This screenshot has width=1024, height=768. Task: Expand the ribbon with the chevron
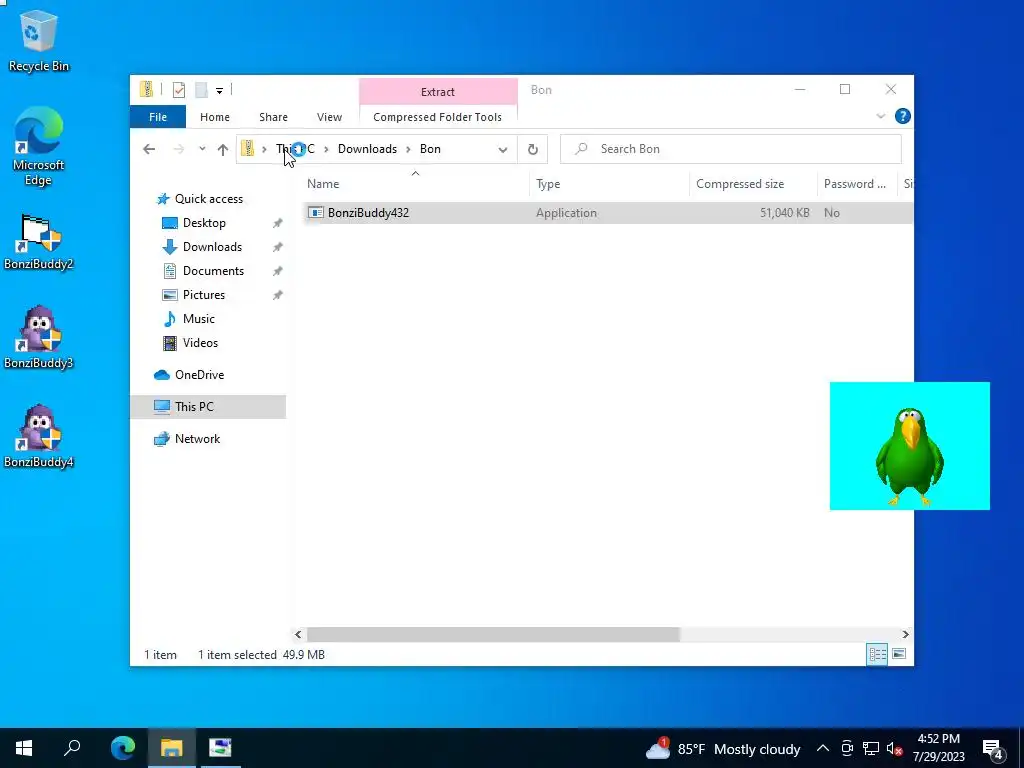(x=880, y=116)
